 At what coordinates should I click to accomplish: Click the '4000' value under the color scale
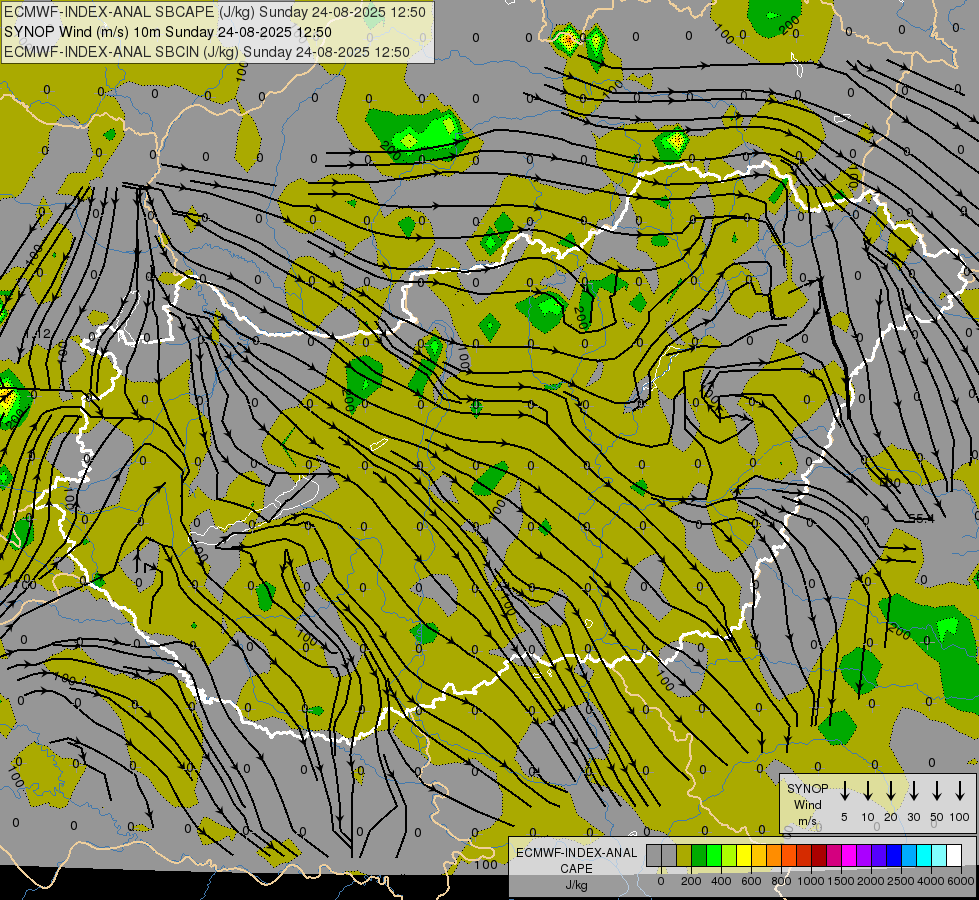tap(931, 881)
